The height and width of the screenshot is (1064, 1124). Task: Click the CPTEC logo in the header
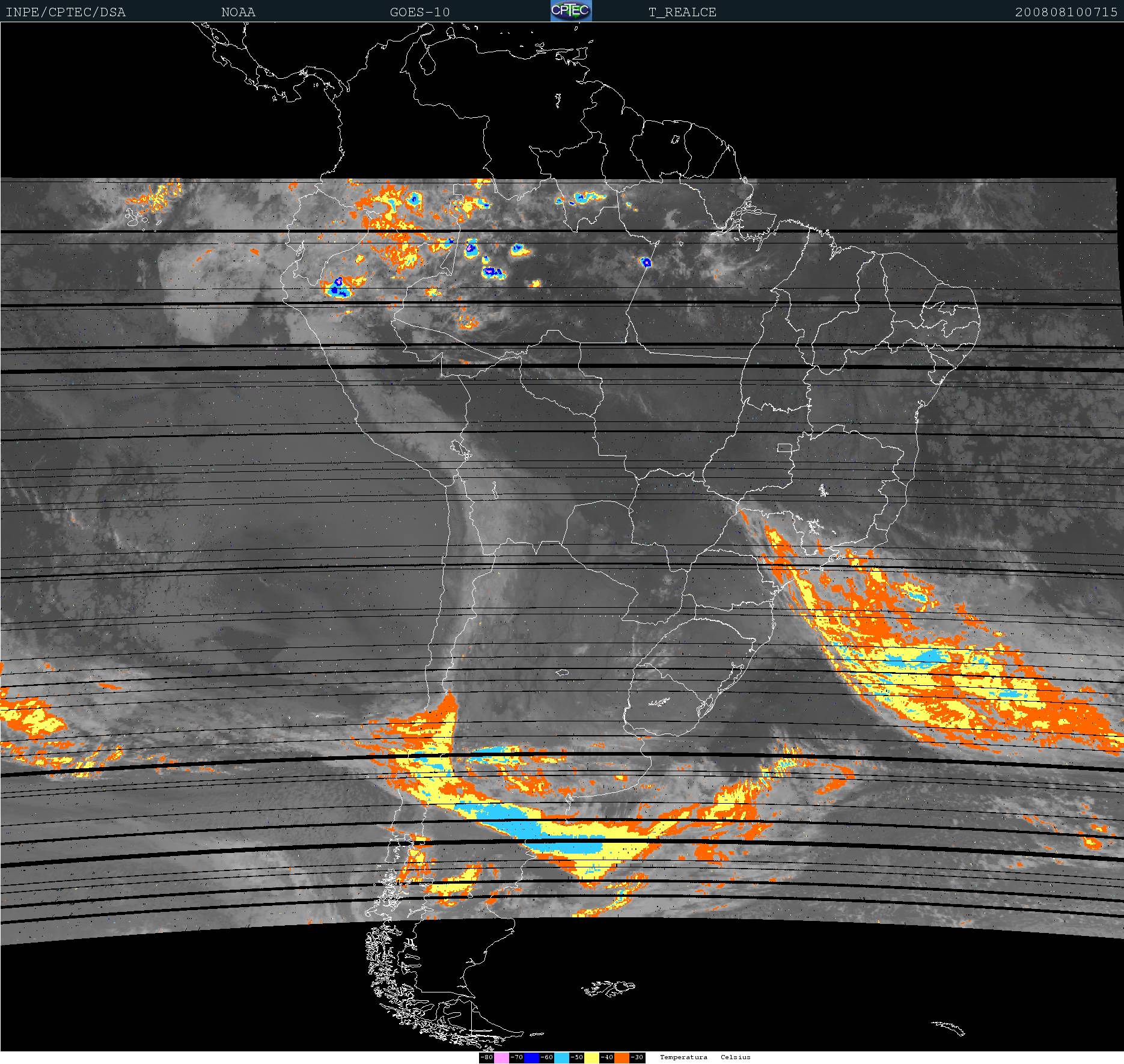571,11
